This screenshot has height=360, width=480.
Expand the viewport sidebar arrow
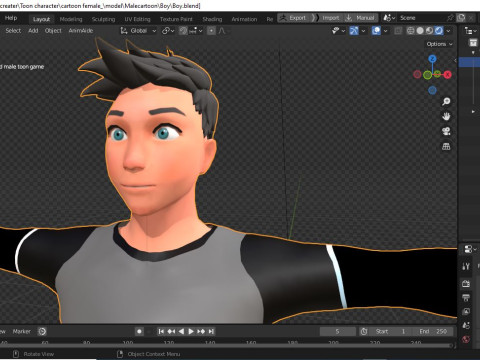pyautogui.click(x=455, y=60)
